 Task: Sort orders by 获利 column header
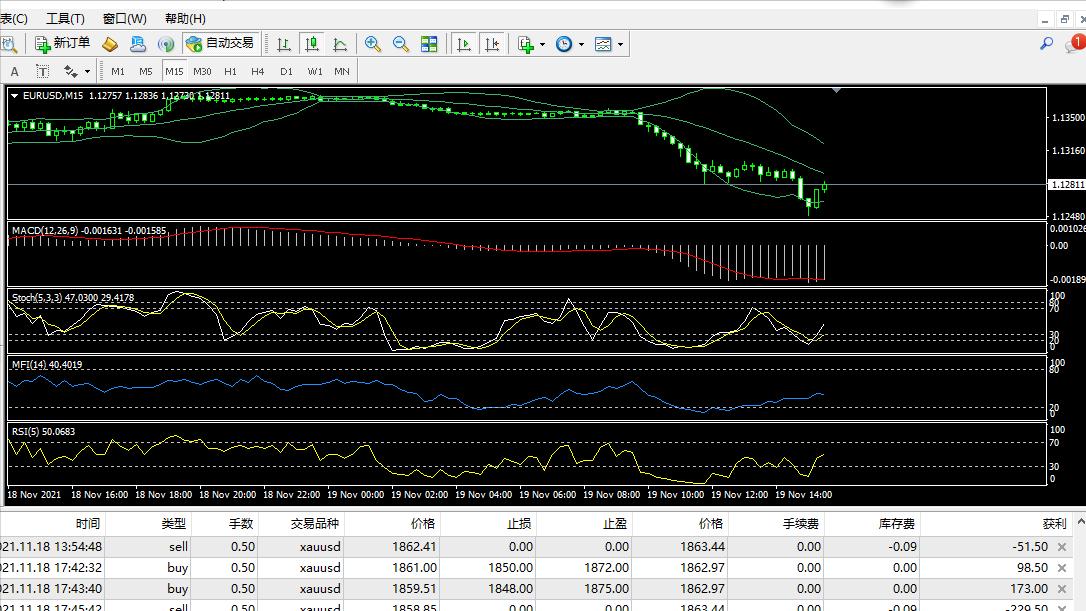[x=1053, y=523]
